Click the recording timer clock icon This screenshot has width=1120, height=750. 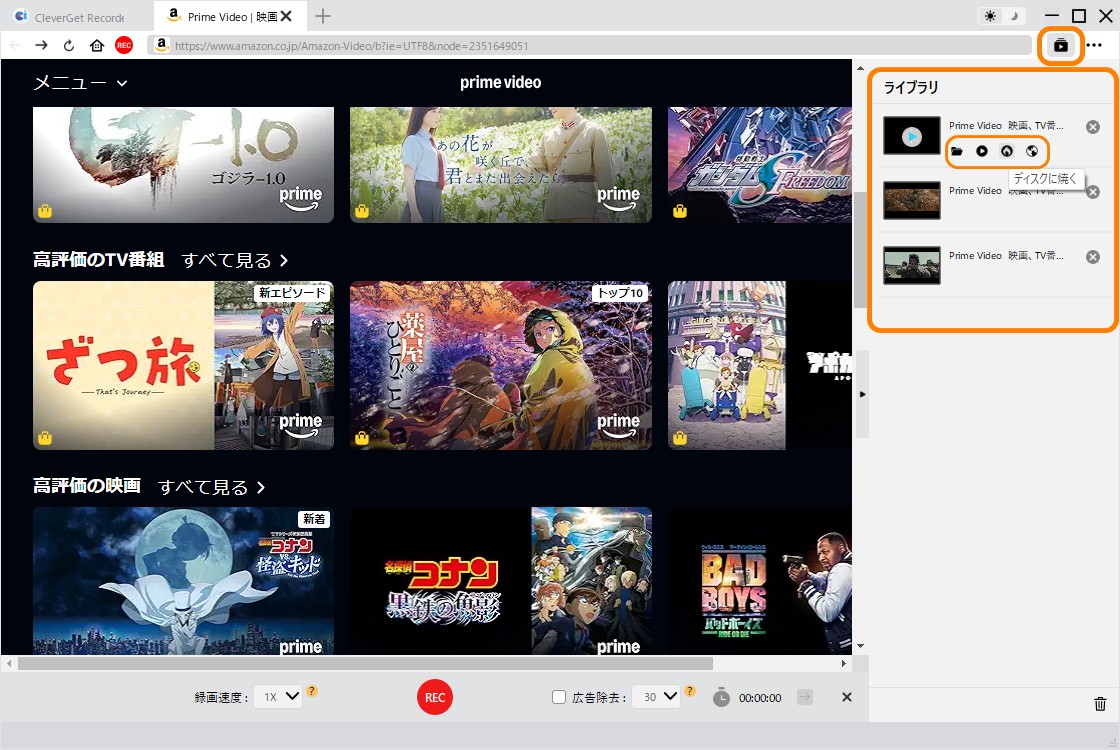pyautogui.click(x=721, y=697)
